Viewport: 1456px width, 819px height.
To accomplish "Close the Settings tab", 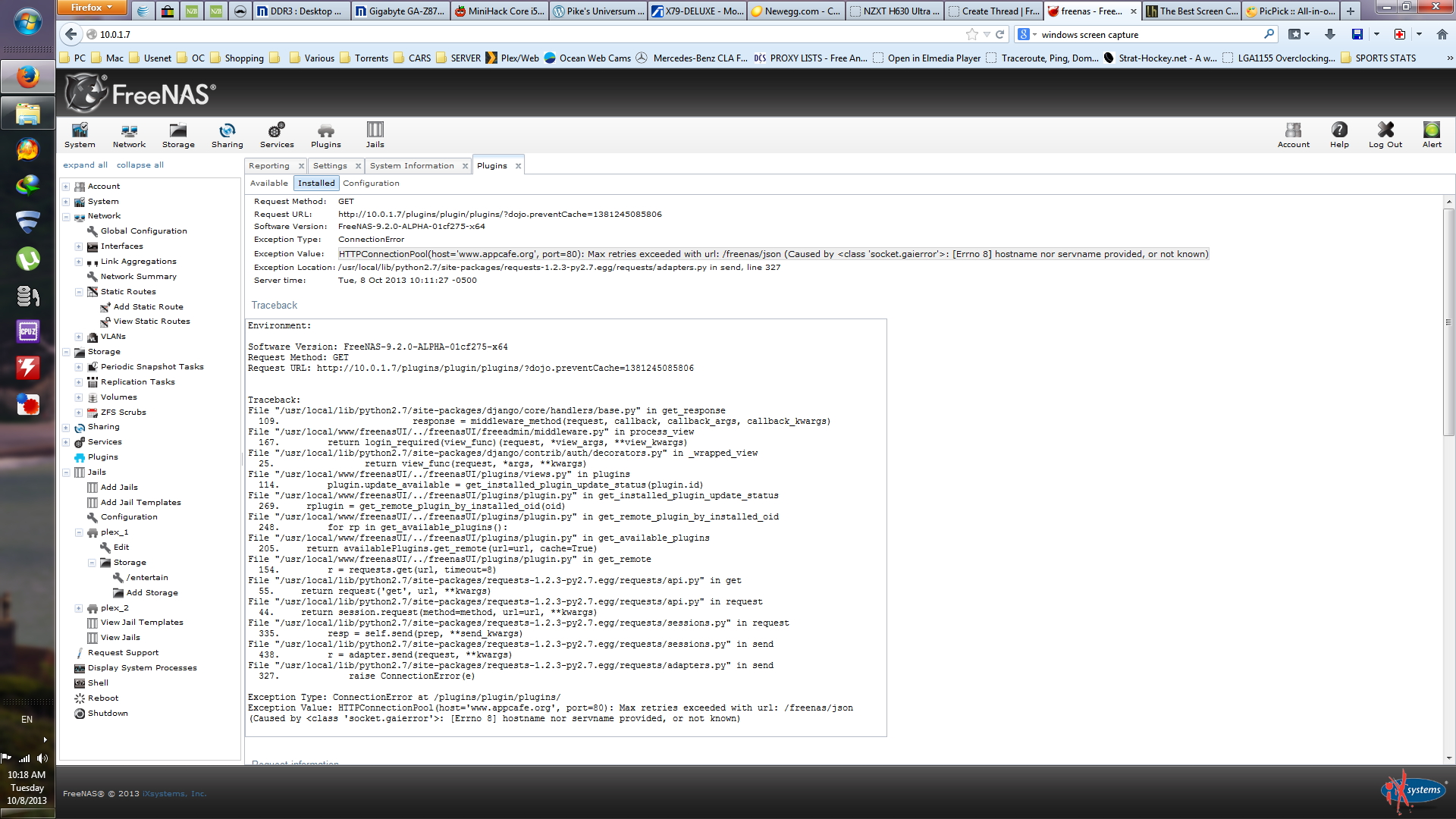I will [x=358, y=166].
